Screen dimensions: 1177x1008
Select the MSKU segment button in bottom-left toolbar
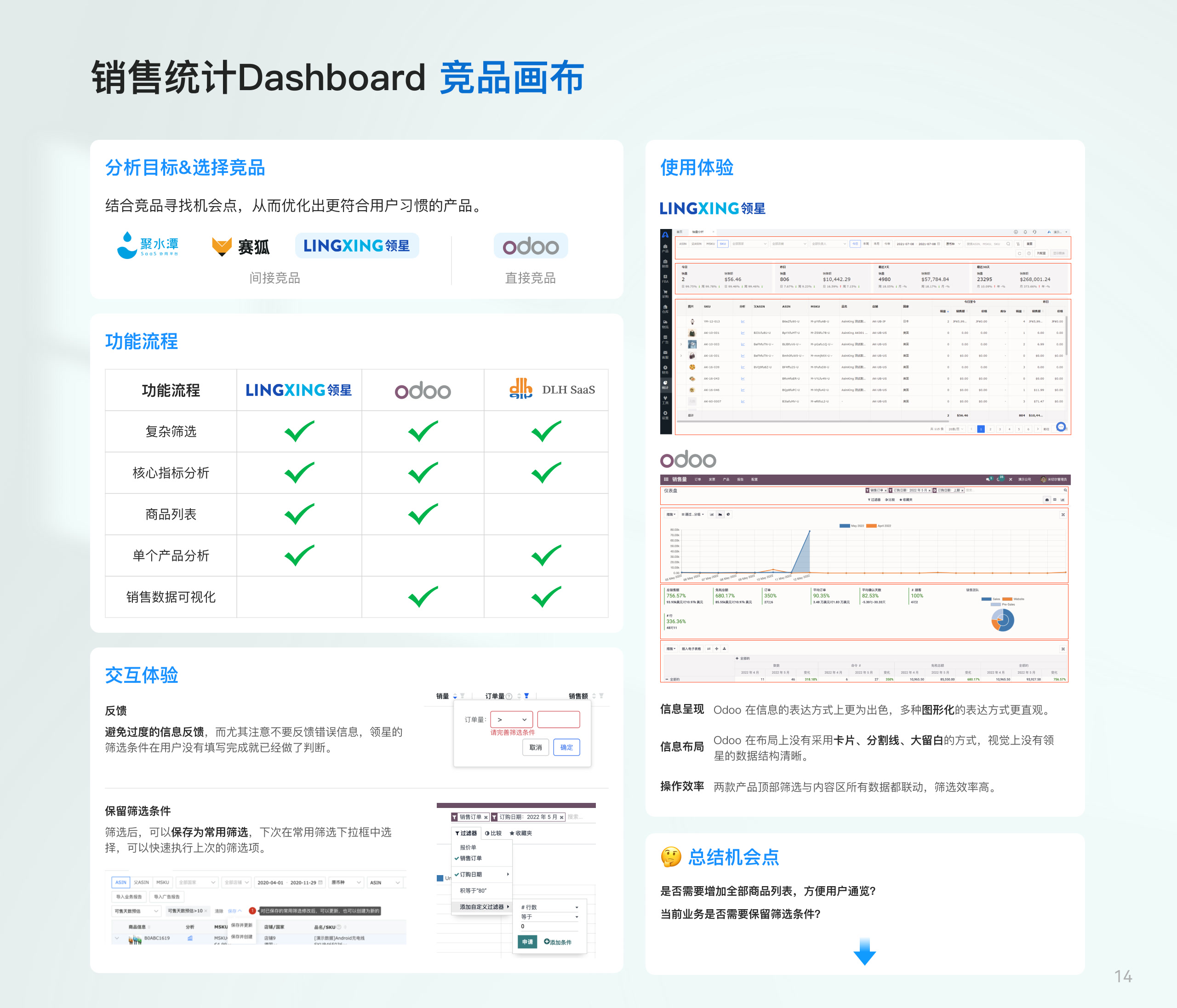(162, 882)
